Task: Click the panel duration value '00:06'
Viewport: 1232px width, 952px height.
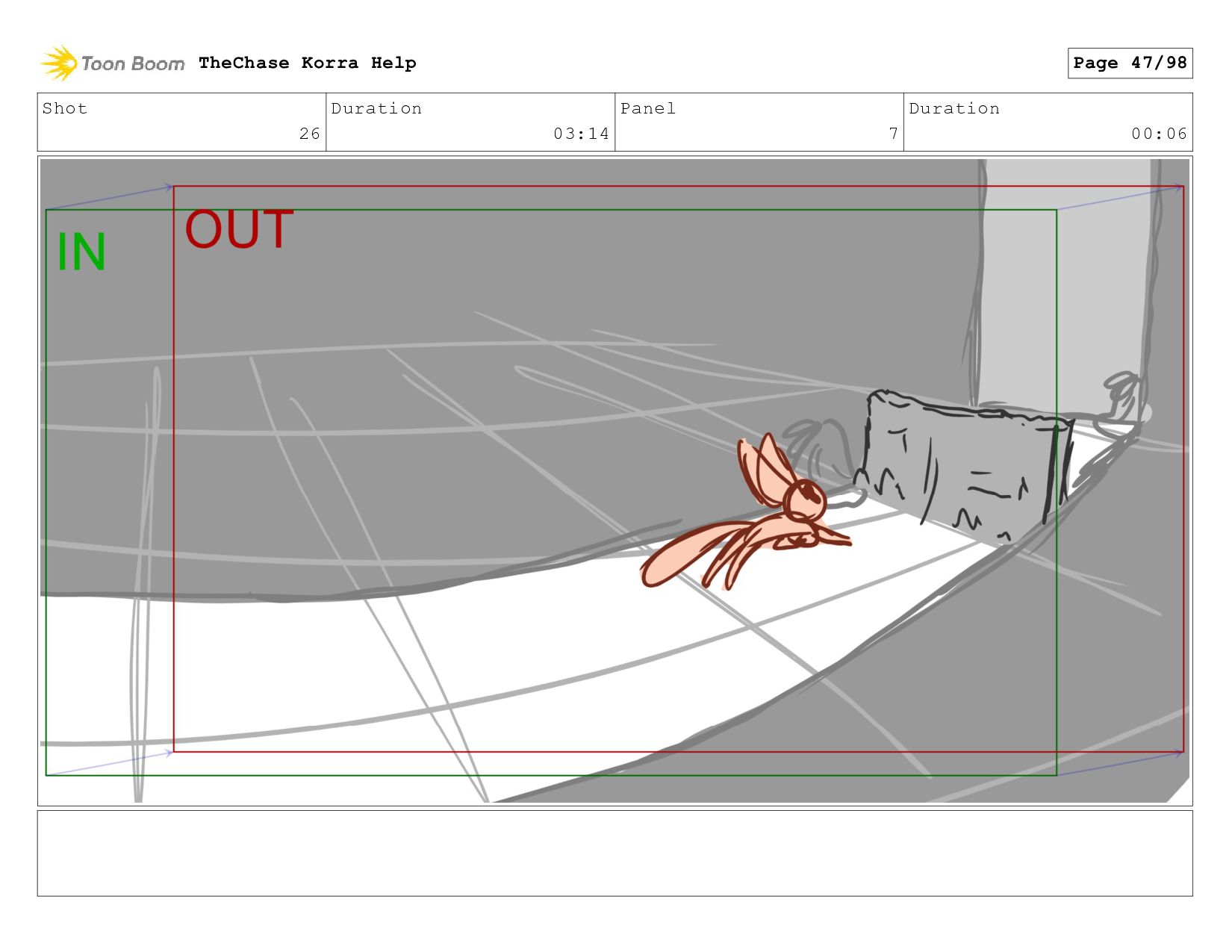Action: tap(1159, 134)
